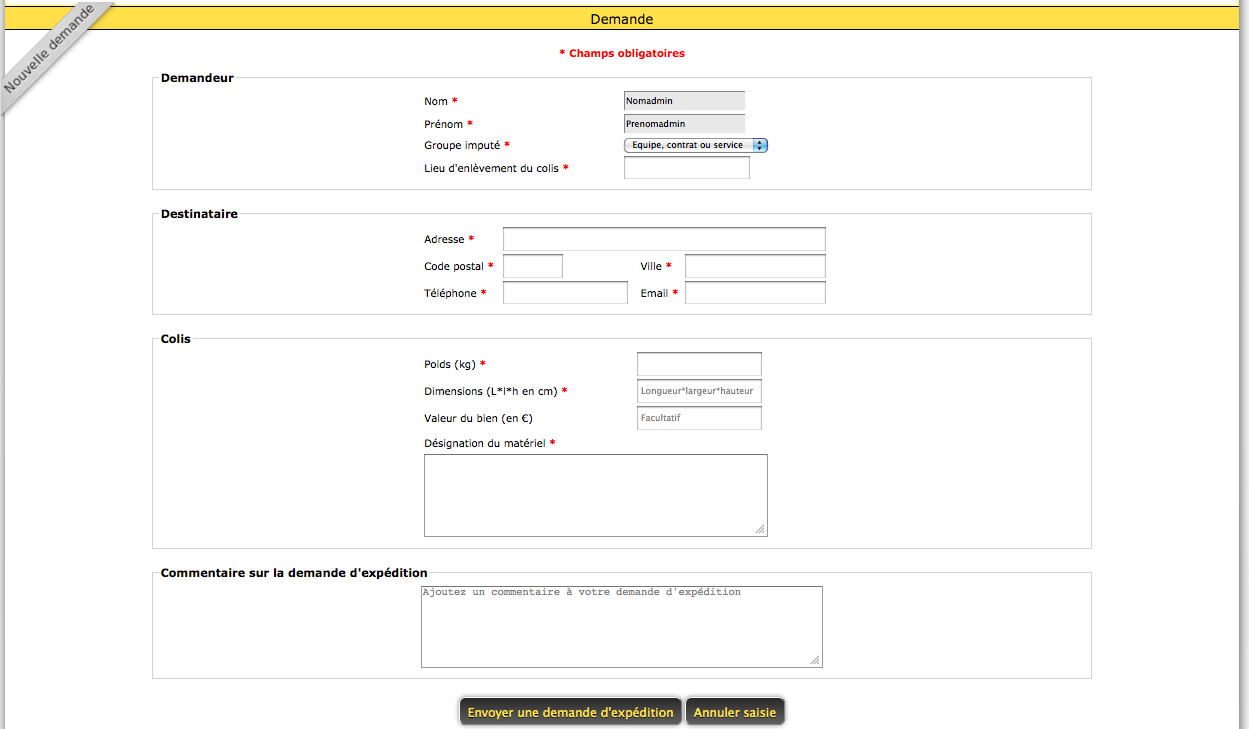This screenshot has width=1249, height=729.
Task: Focus the Lieu d'enlèvement du colis field
Action: [686, 168]
